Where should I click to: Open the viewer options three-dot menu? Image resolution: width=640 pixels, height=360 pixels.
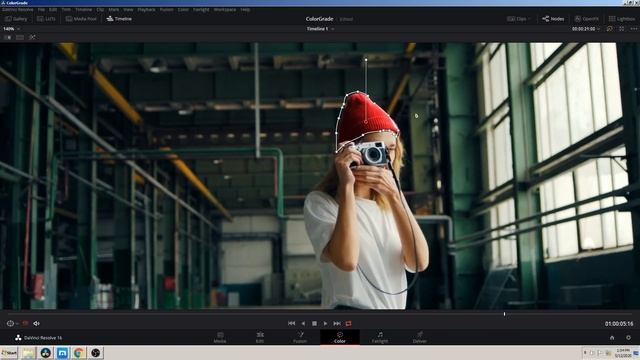coord(633,29)
